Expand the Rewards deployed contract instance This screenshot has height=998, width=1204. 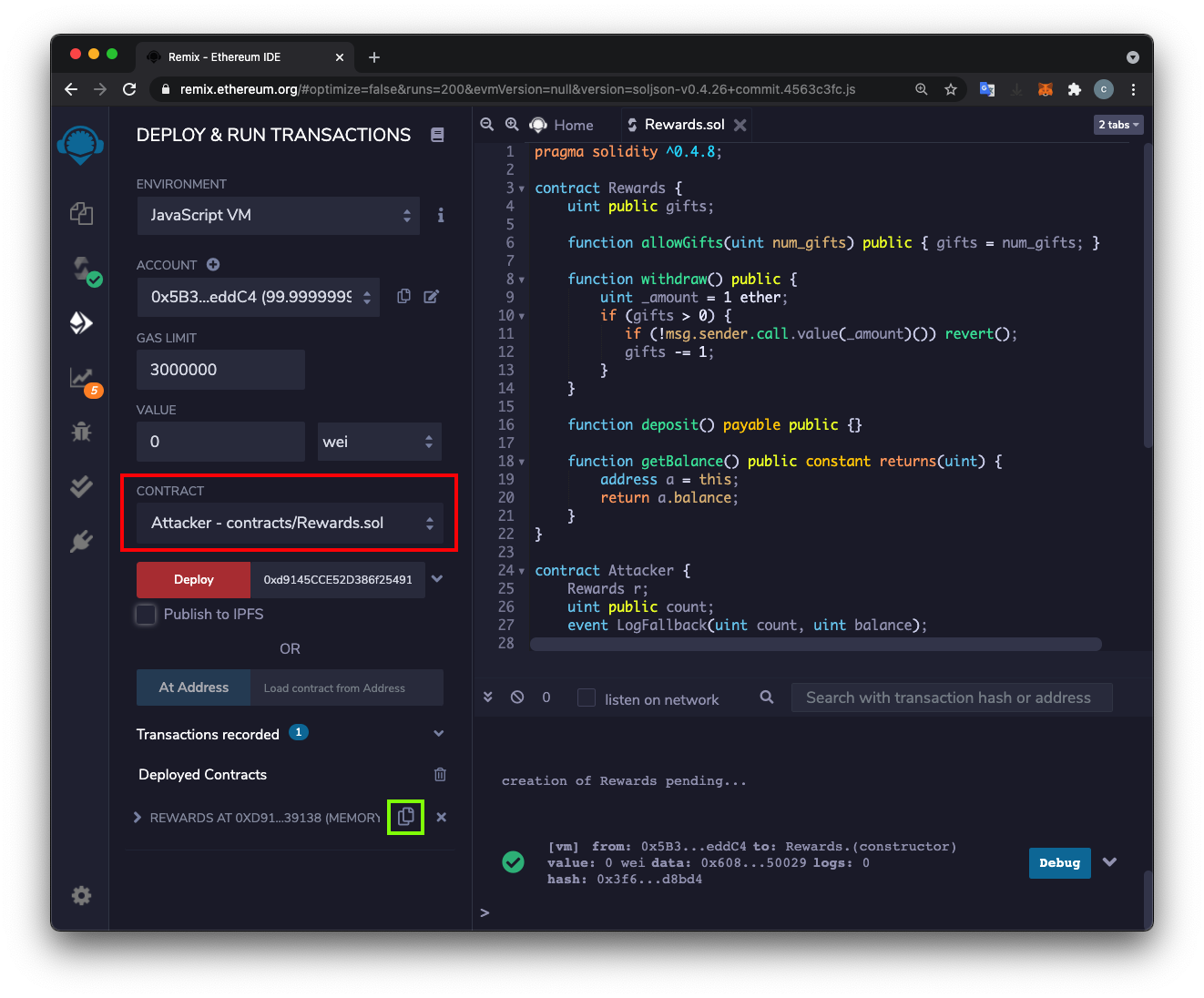click(138, 818)
